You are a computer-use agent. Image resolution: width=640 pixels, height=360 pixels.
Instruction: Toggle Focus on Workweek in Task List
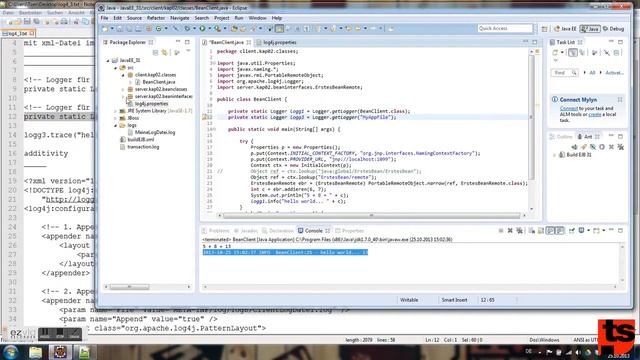point(595,52)
